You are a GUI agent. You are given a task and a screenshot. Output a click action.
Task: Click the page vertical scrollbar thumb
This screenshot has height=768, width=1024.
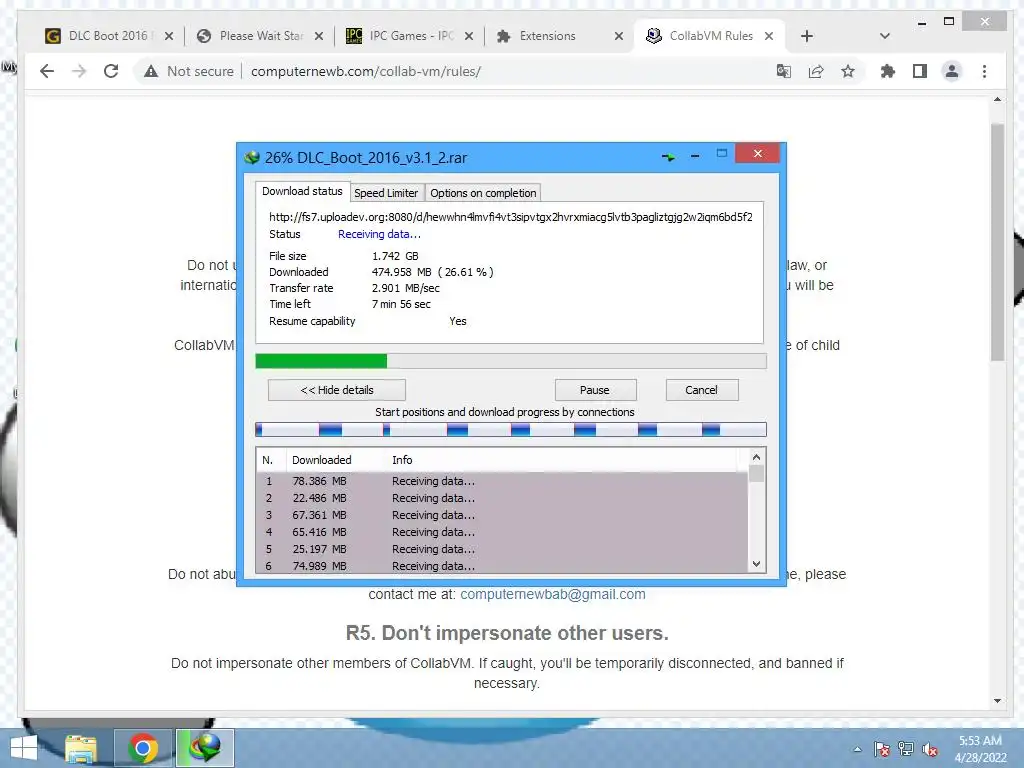(x=997, y=242)
